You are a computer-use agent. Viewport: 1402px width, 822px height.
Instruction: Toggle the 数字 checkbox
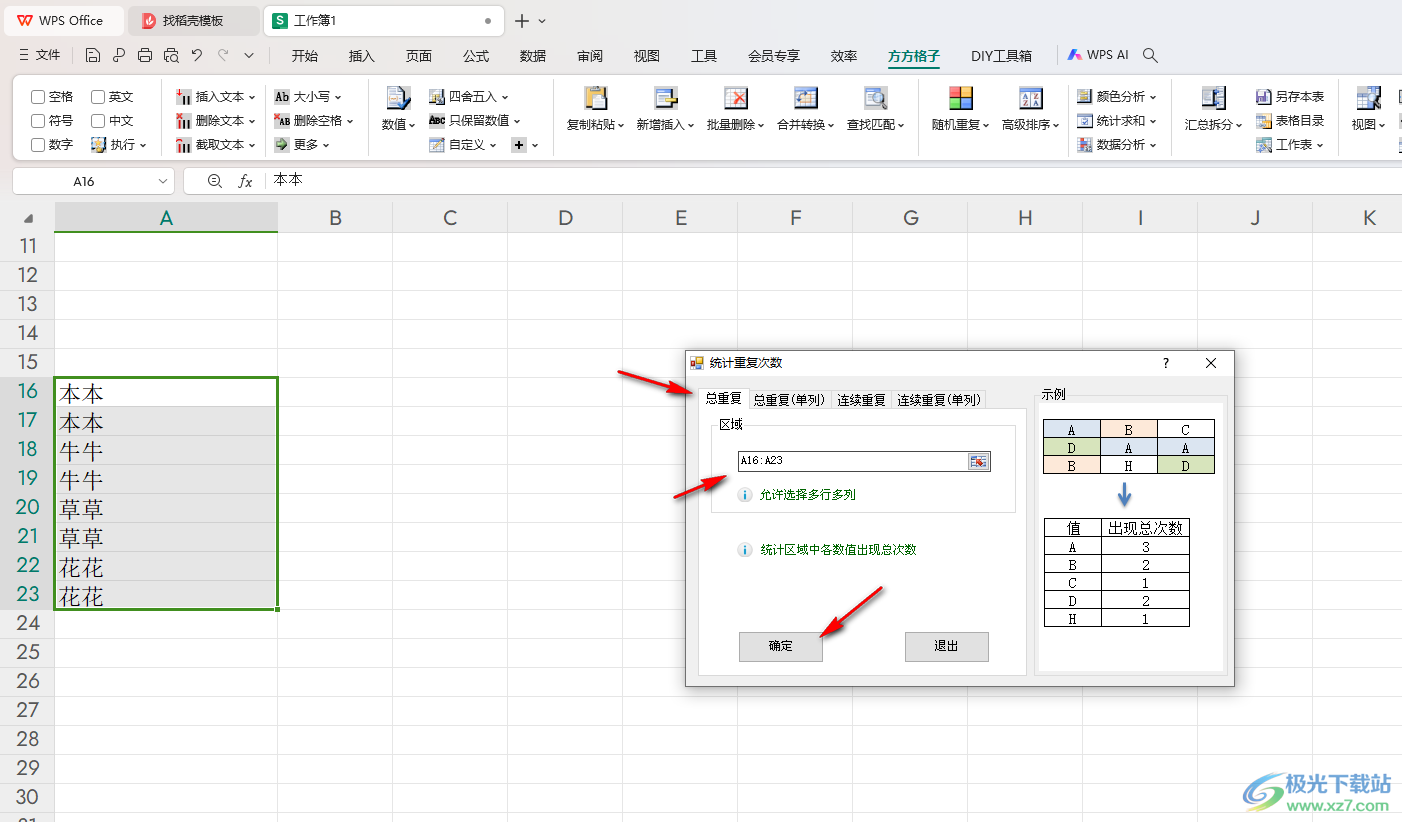(x=38, y=145)
